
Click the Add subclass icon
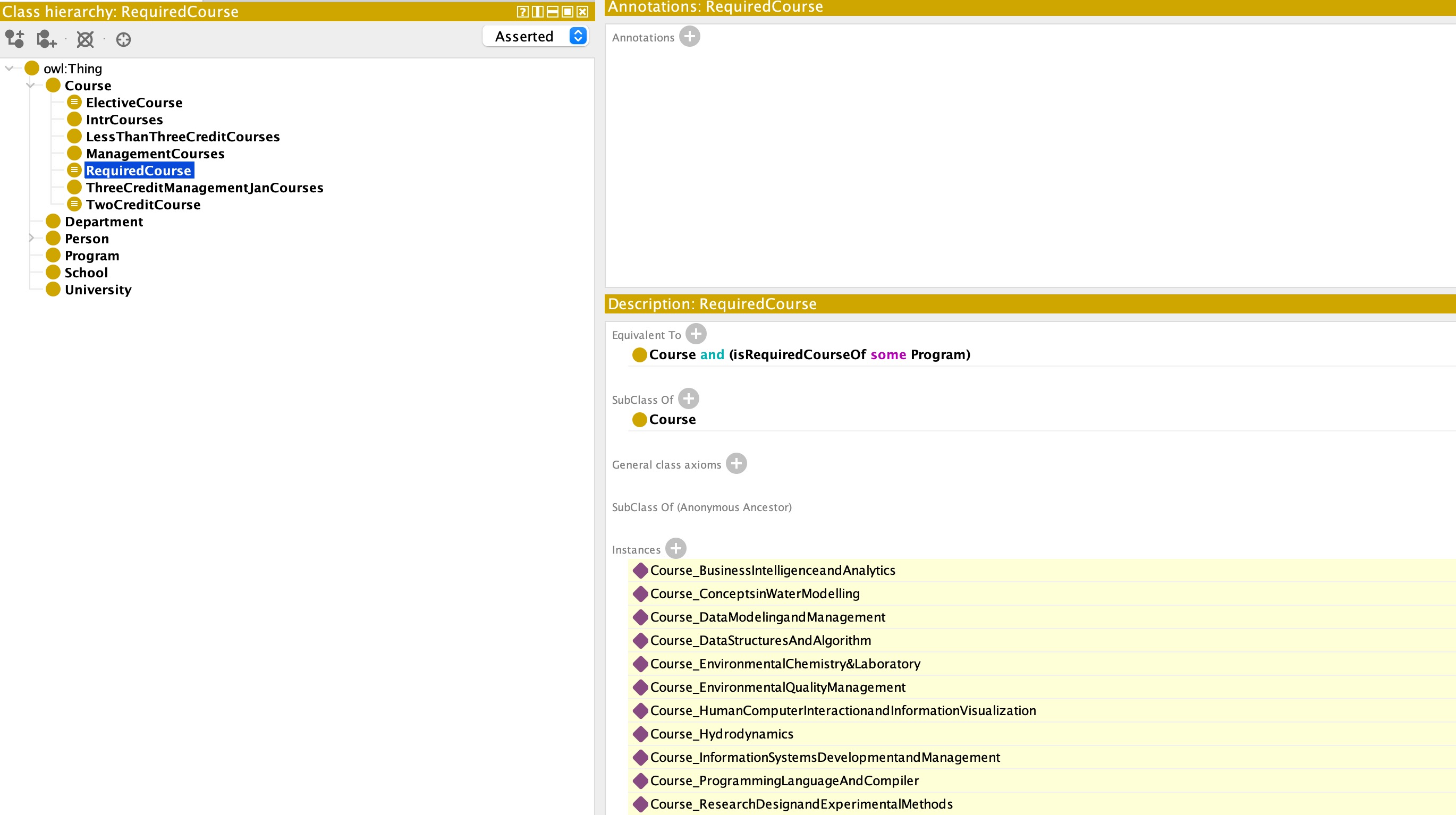click(x=15, y=38)
